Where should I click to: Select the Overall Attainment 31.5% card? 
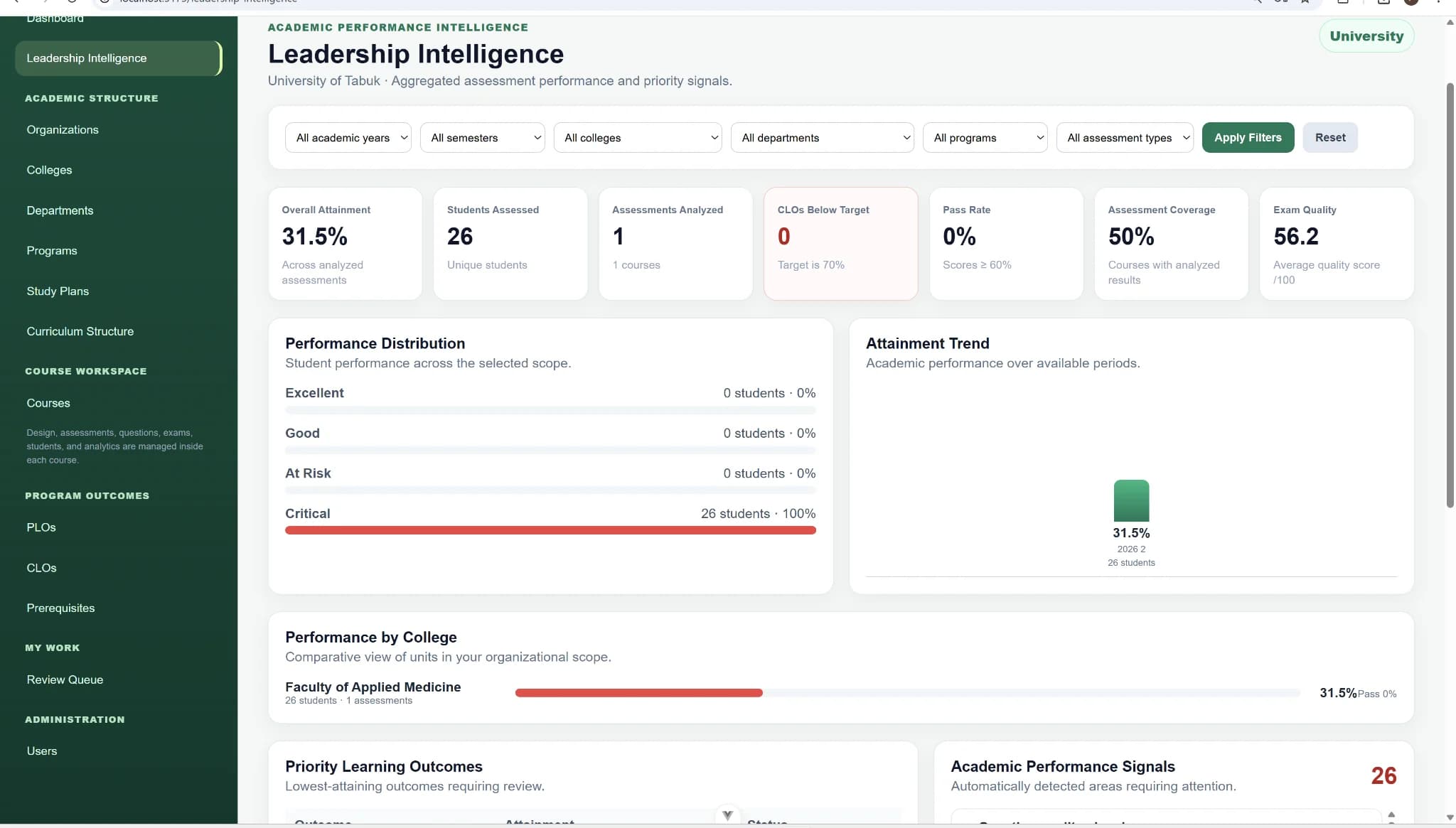tap(345, 244)
